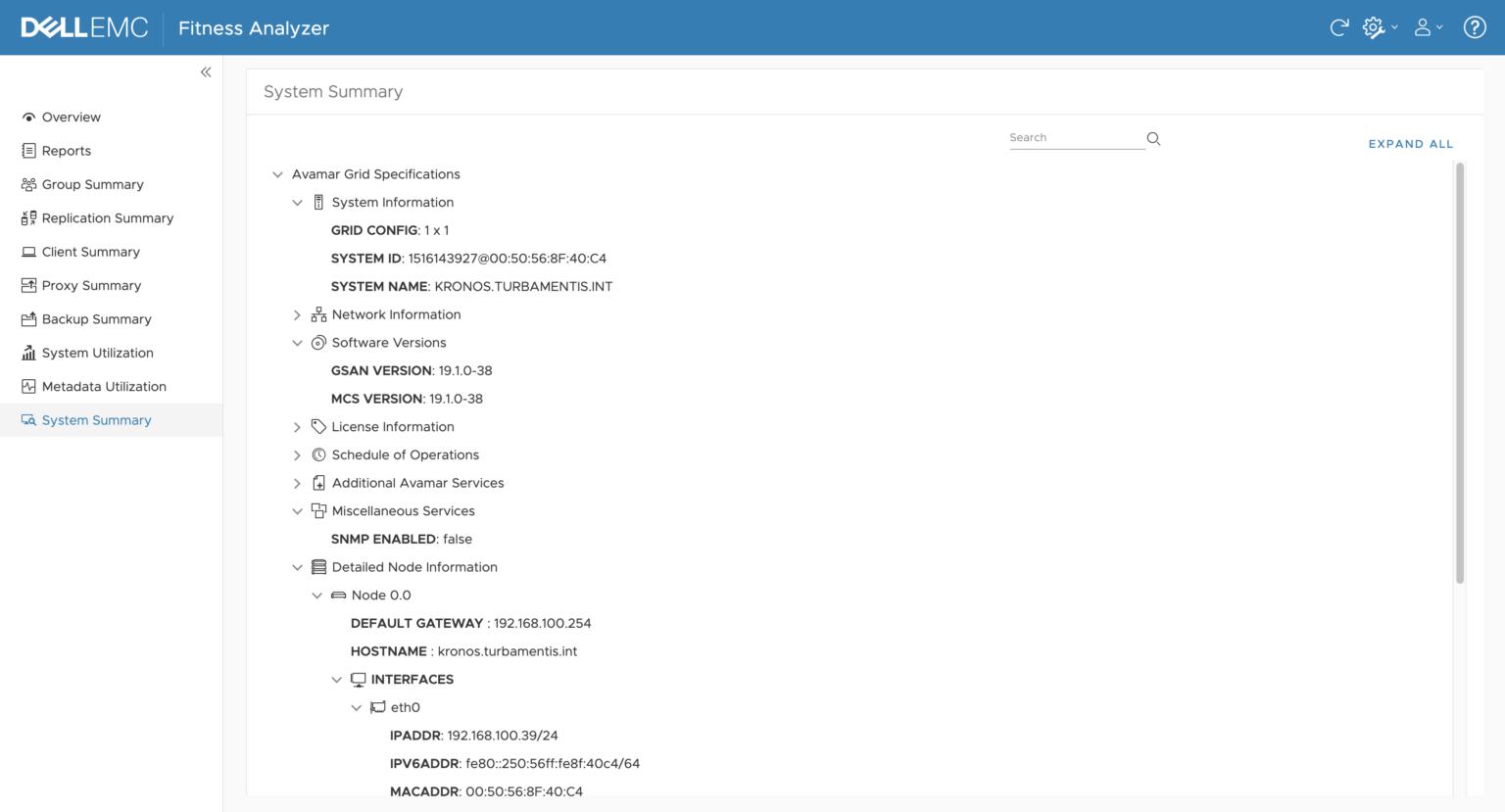Open the Overview panel
1505x812 pixels.
(71, 117)
